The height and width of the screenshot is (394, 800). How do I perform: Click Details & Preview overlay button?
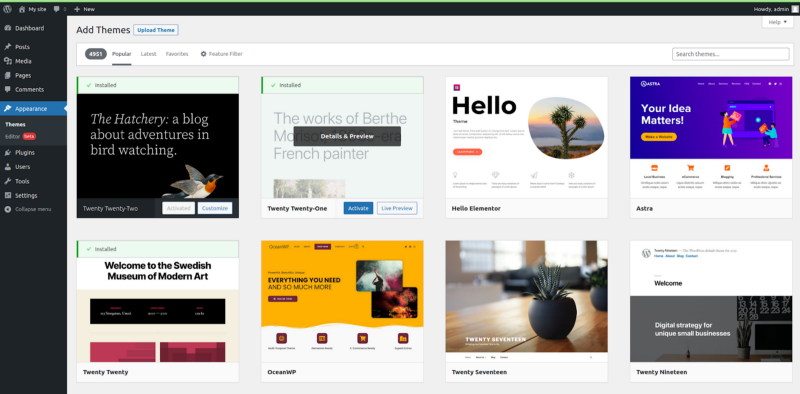[347, 136]
